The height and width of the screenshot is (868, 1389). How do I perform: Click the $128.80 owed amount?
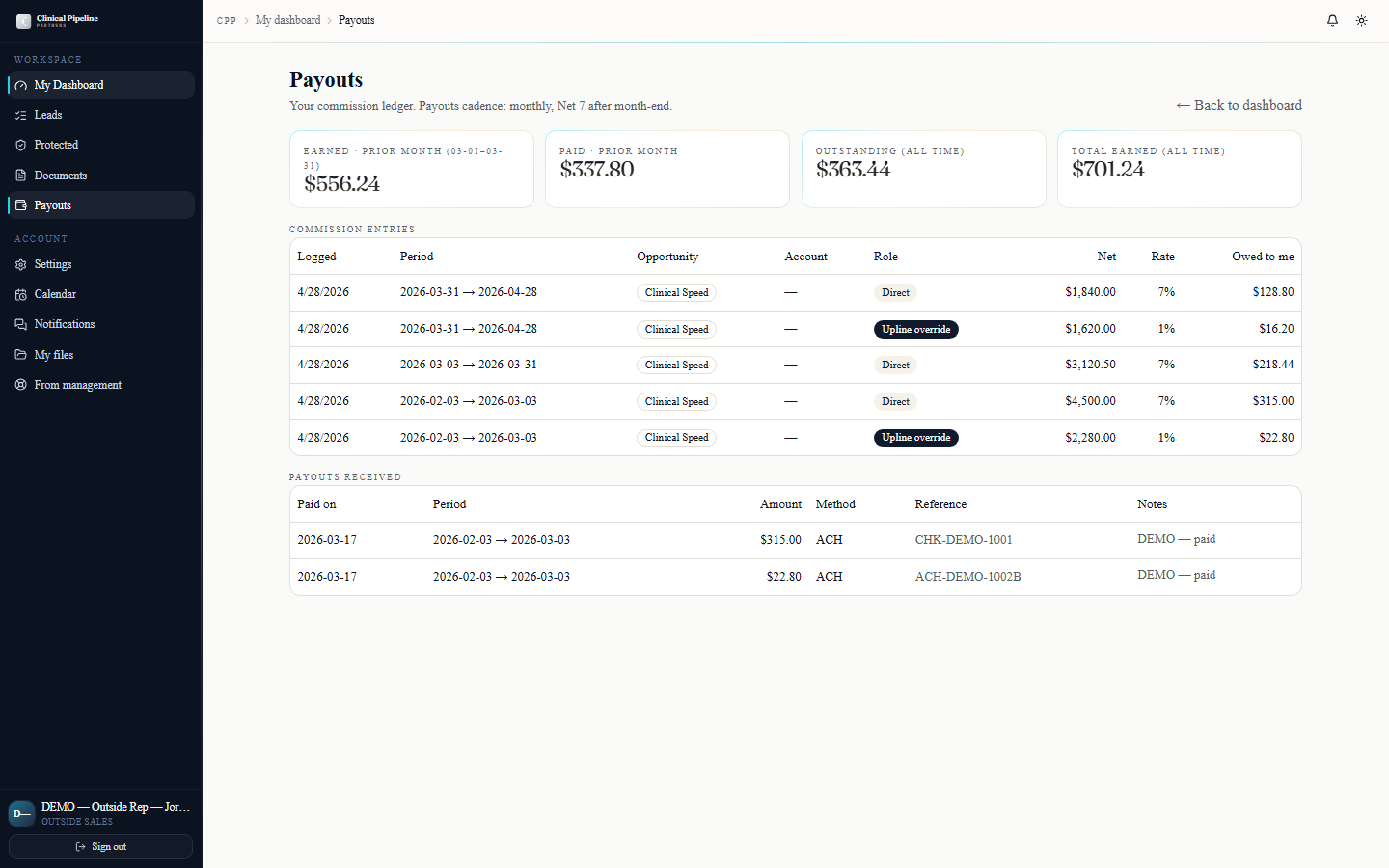[x=1273, y=292]
